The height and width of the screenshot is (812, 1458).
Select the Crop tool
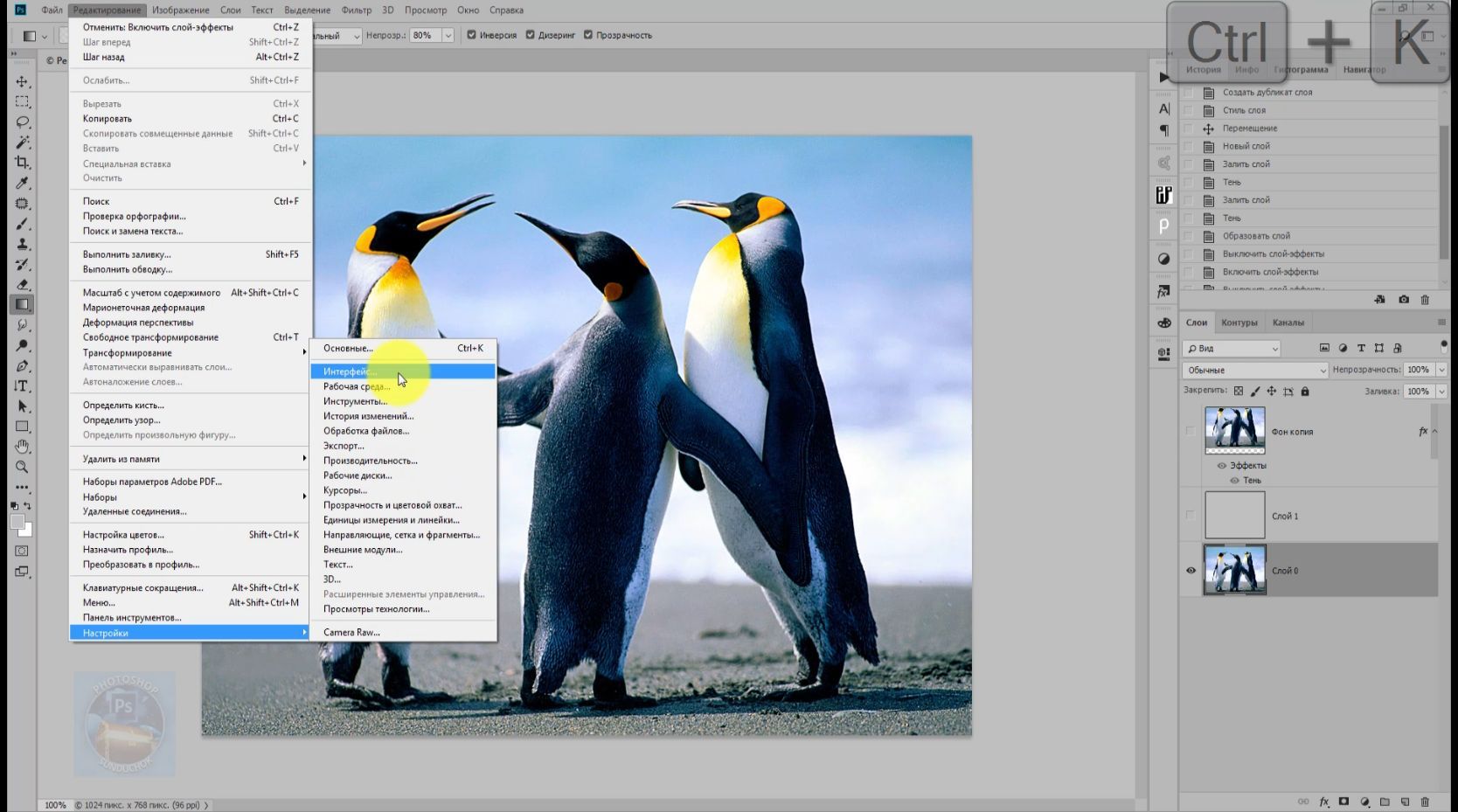[x=22, y=163]
